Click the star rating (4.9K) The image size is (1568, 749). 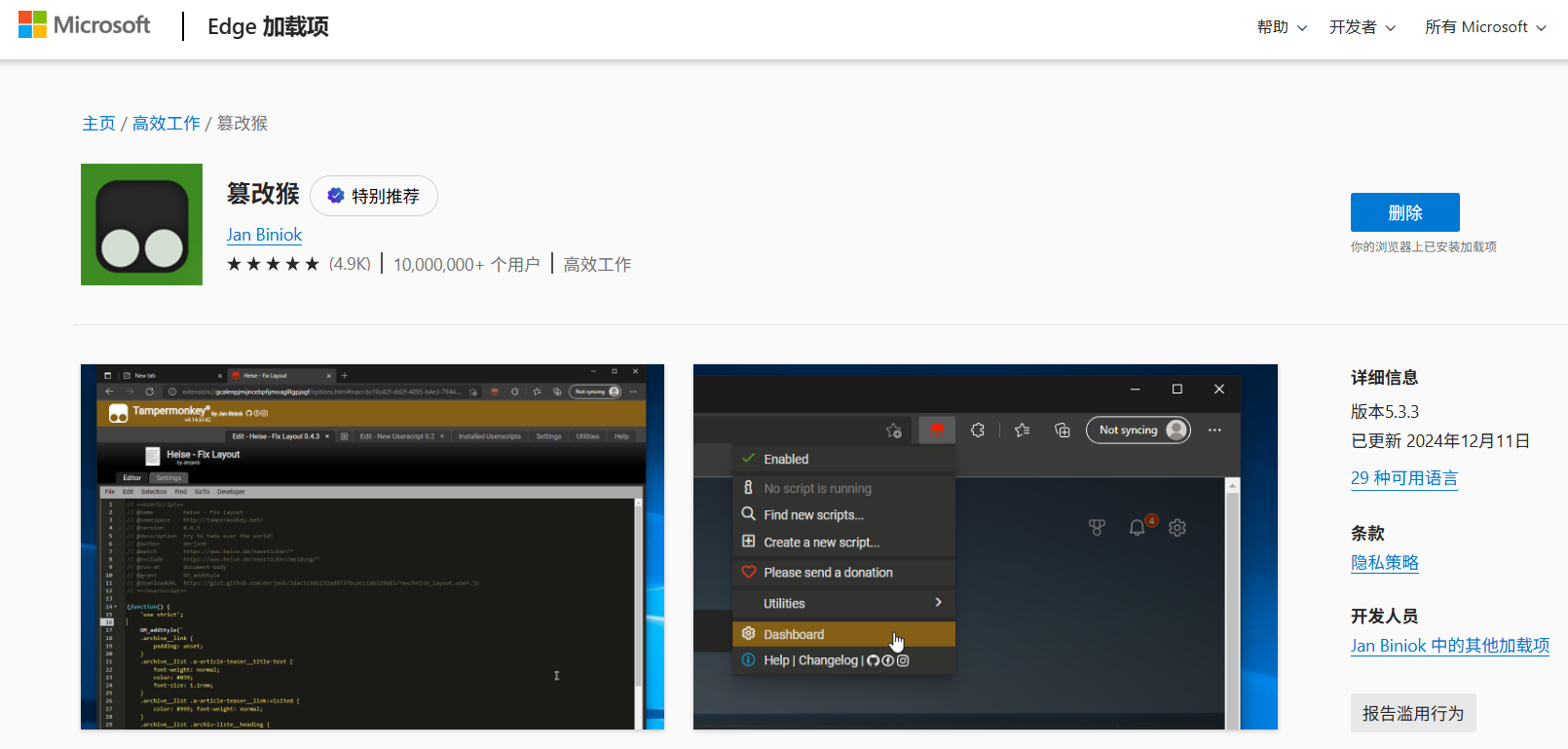tap(299, 264)
